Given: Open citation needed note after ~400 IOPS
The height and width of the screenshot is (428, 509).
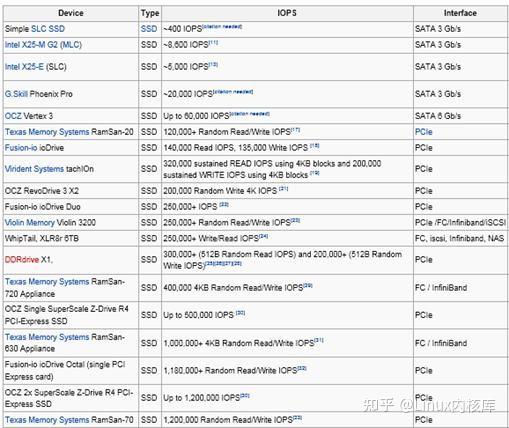Looking at the screenshot, I should coord(222,26).
